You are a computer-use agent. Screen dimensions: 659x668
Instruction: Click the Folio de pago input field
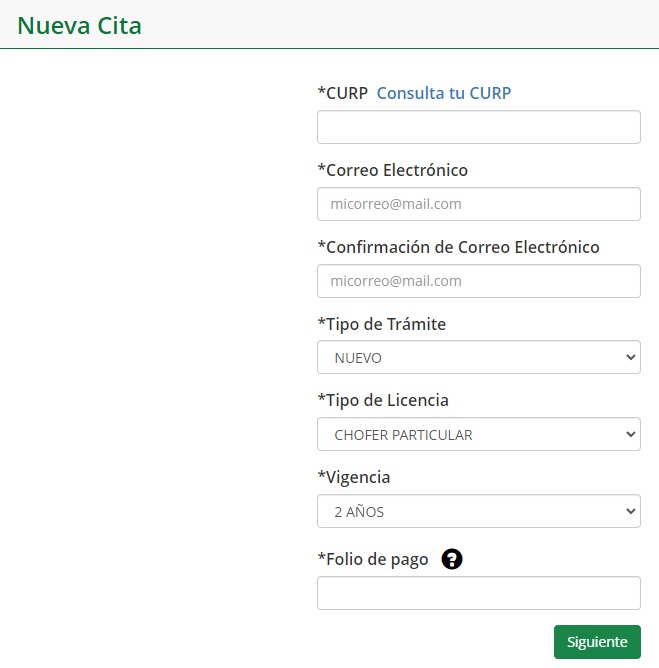pyautogui.click(x=478, y=593)
